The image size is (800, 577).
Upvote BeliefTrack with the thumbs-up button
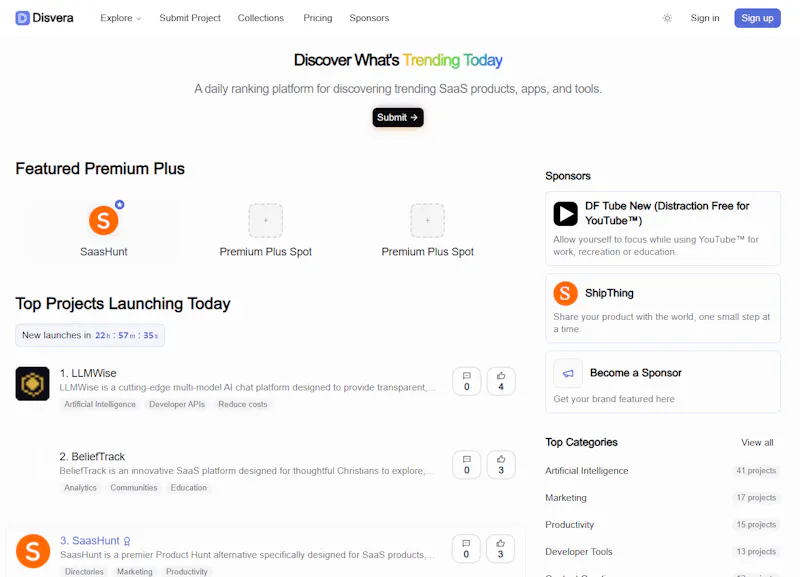[501, 465]
